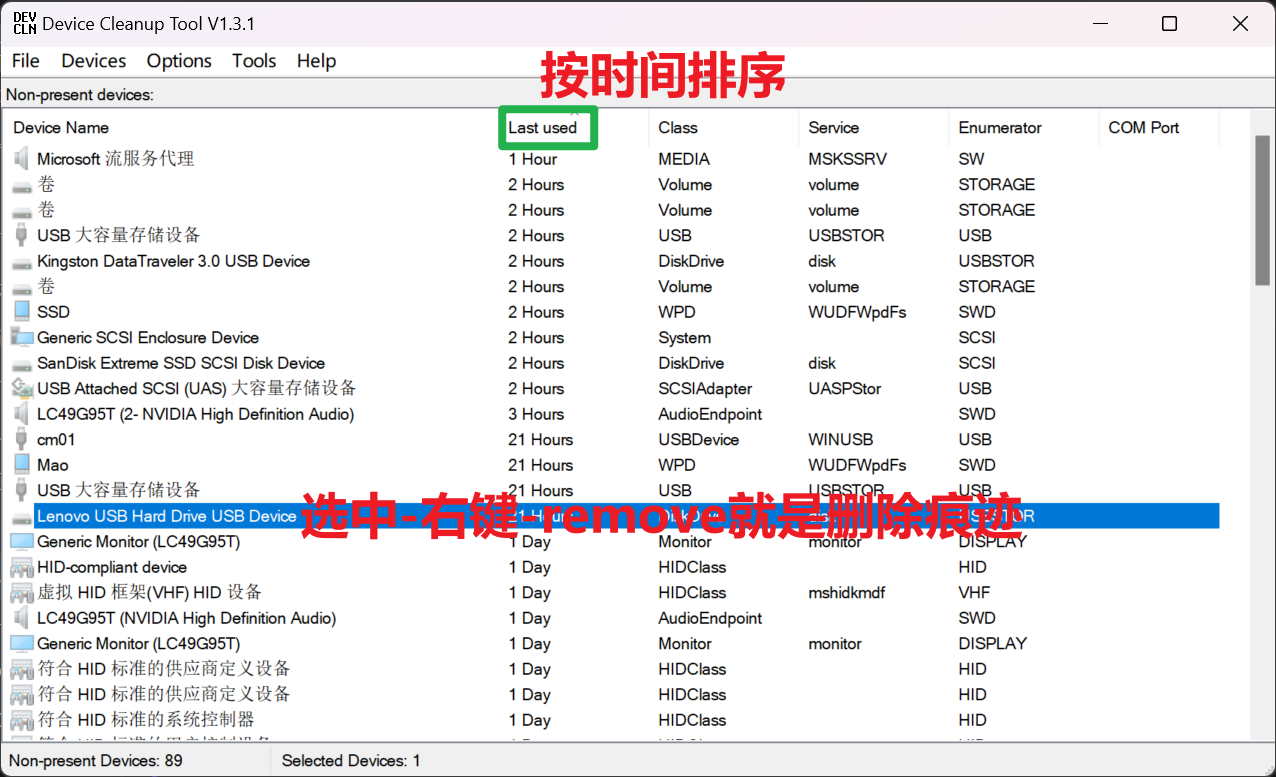Open the Options menu

179,61
